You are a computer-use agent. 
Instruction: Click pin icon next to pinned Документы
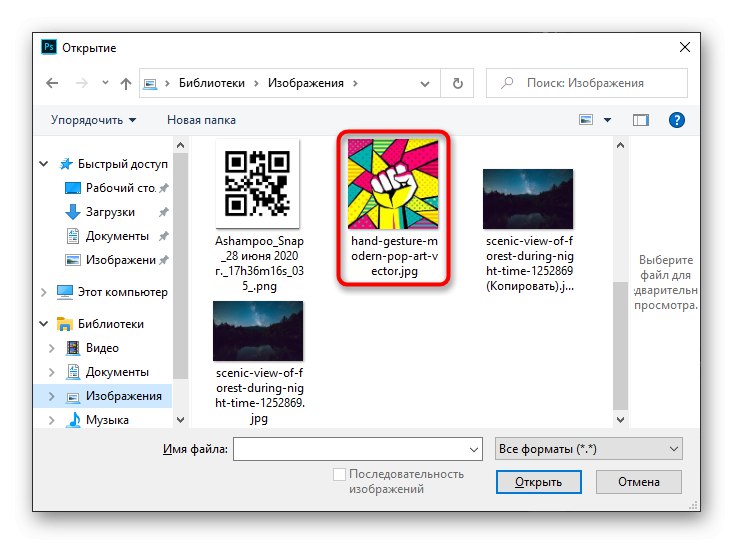click(163, 236)
